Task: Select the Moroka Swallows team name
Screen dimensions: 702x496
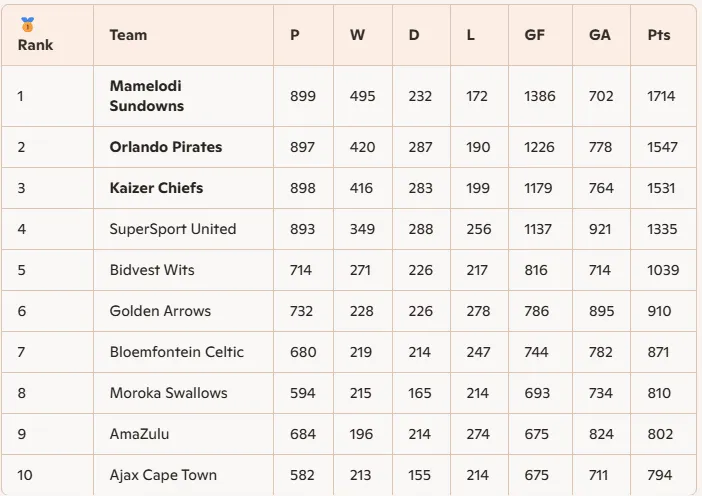Action: (169, 393)
